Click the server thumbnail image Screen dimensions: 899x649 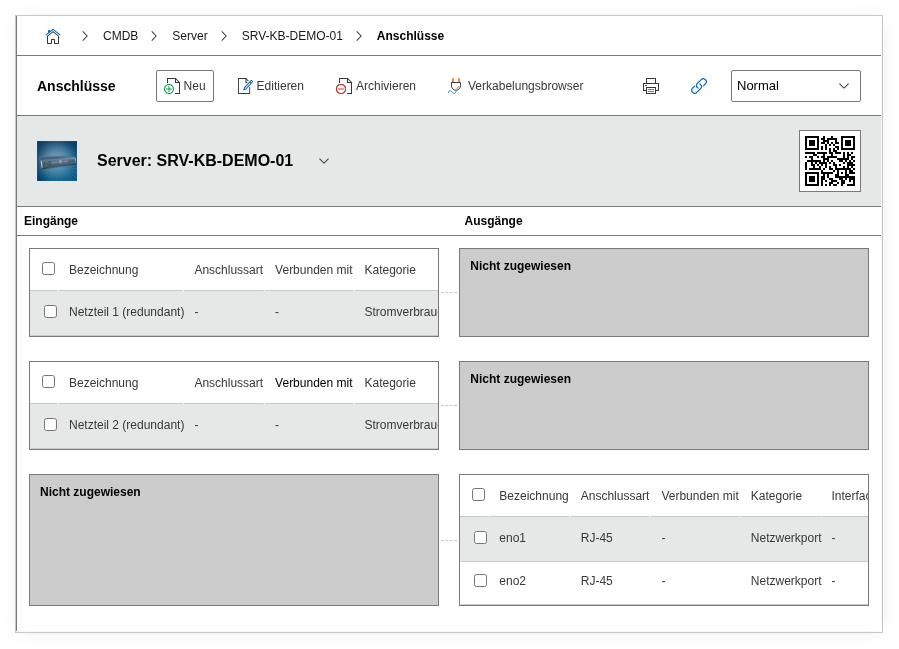[x=57, y=161]
